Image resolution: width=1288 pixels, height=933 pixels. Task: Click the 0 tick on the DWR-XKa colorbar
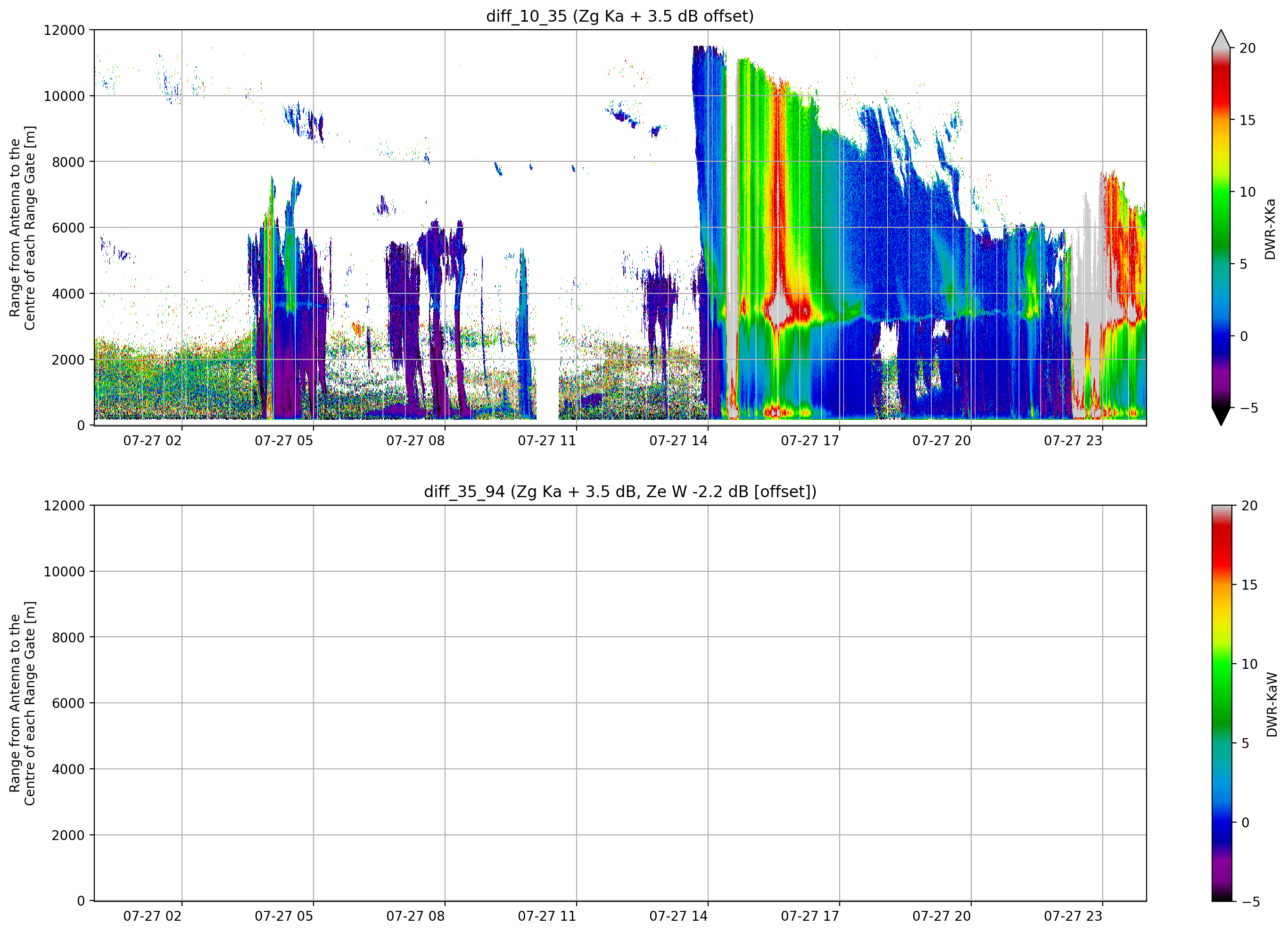pos(1244,336)
